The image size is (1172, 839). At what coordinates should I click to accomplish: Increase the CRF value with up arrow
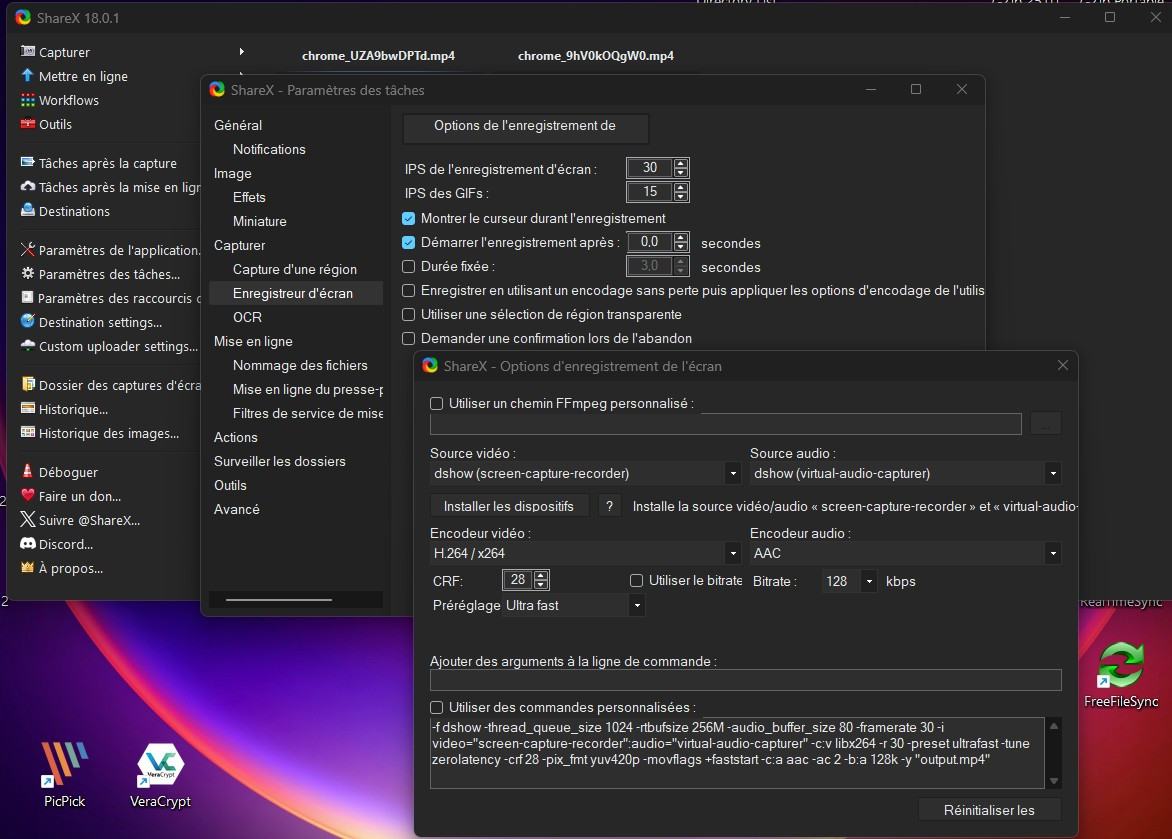coord(542,575)
